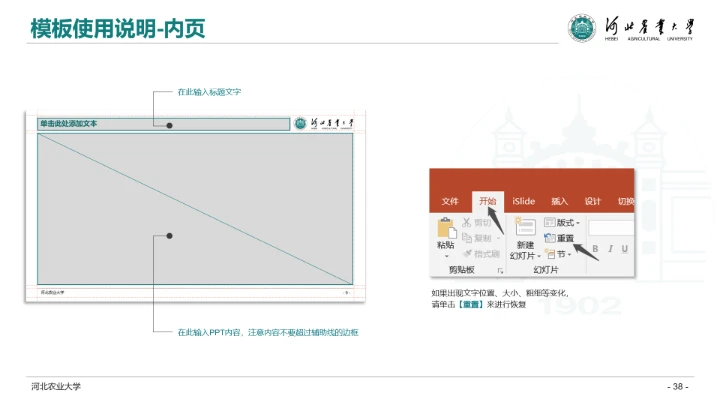This screenshot has height=405, width=720.
Task: Toggle bold with the B icon
Action: [595, 248]
